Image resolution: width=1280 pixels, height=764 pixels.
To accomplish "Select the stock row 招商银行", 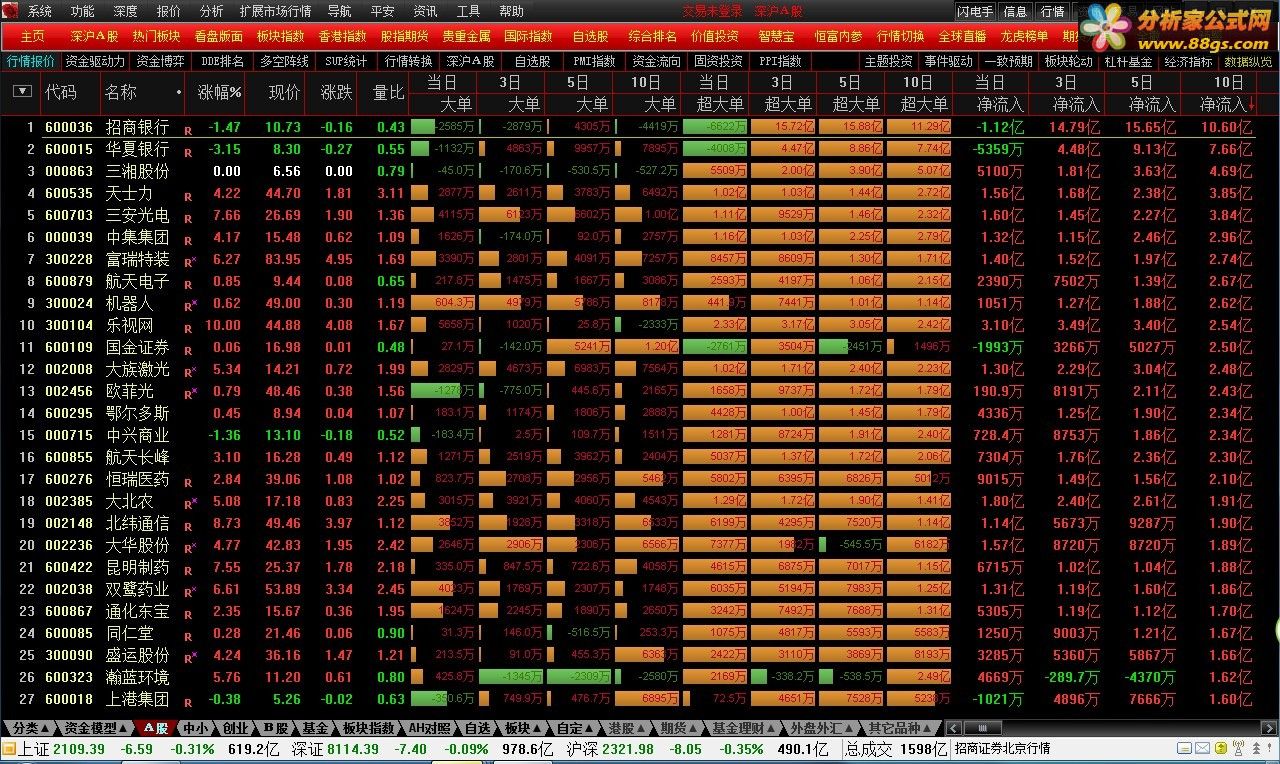I will click(640, 127).
